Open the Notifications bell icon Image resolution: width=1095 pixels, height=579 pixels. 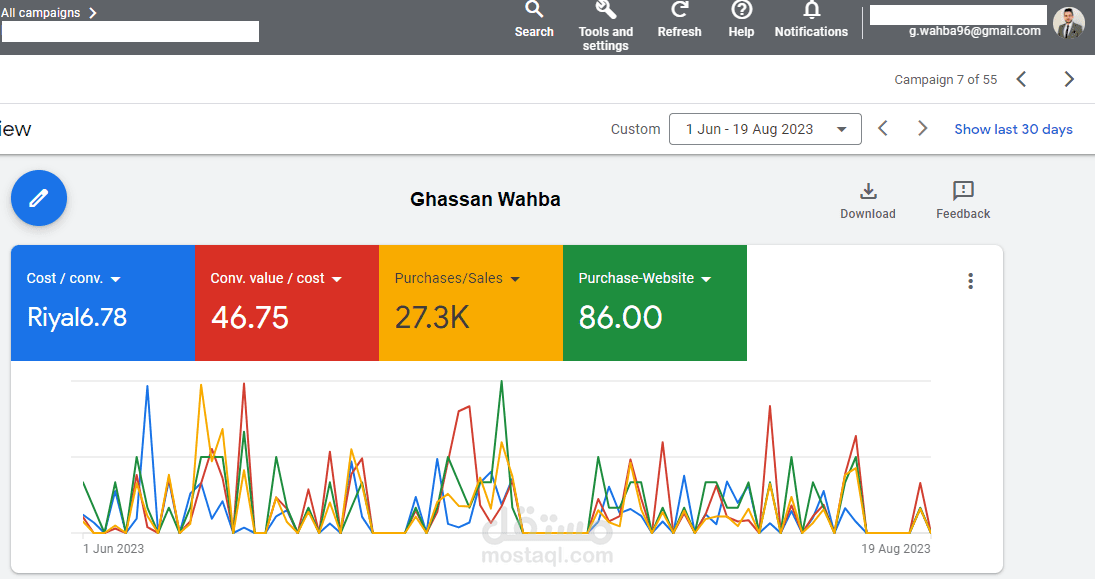point(811,11)
